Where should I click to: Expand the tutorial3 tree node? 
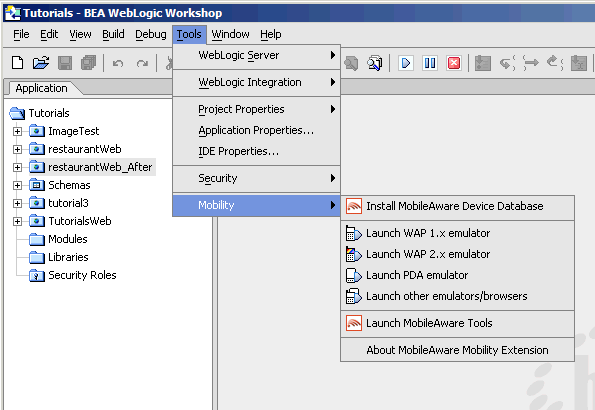[17, 203]
